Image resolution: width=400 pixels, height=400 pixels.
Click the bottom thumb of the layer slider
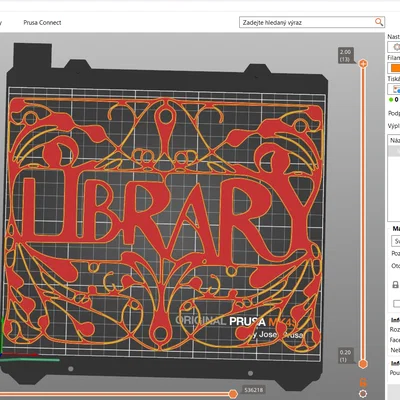pos(363,364)
